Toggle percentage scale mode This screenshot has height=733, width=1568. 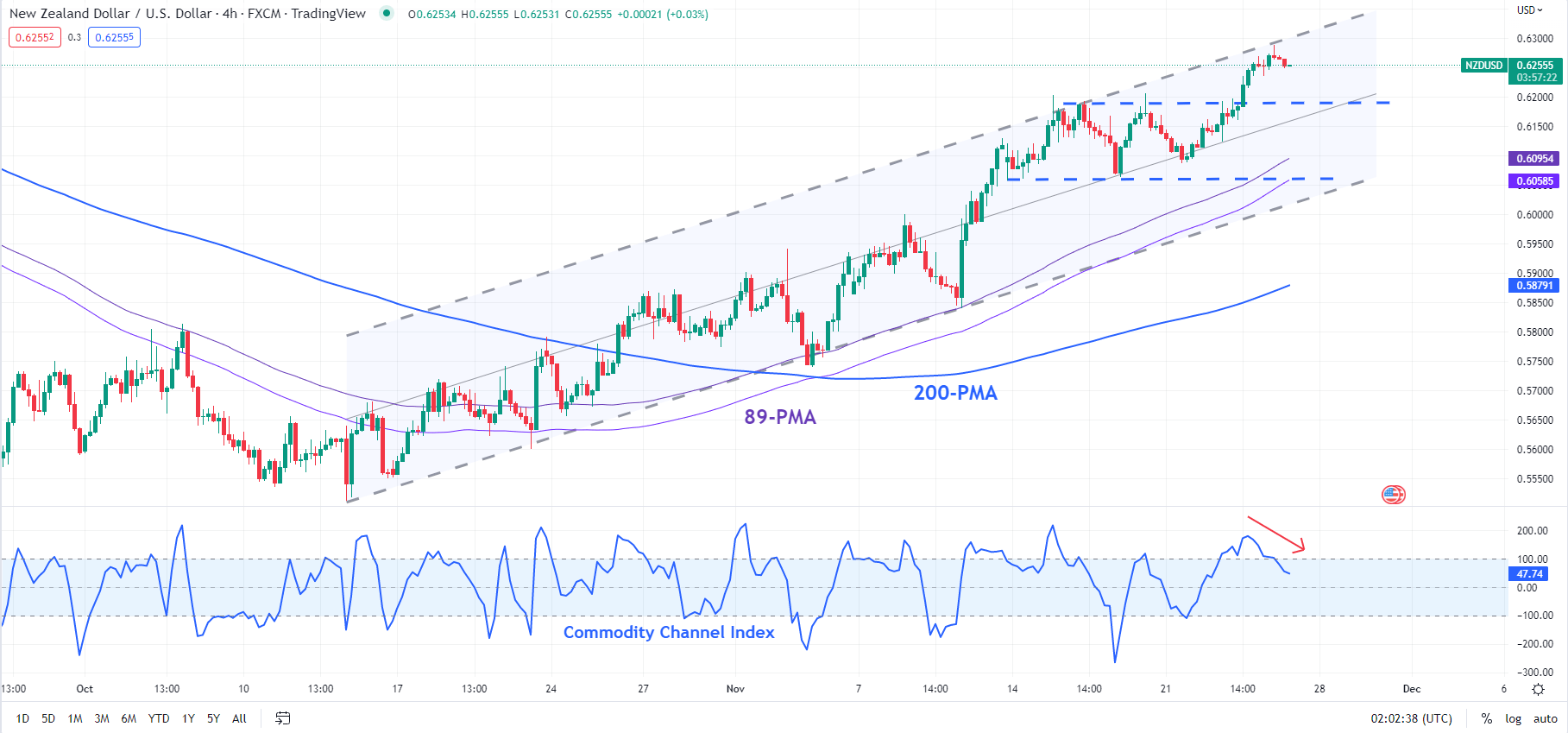[1486, 718]
